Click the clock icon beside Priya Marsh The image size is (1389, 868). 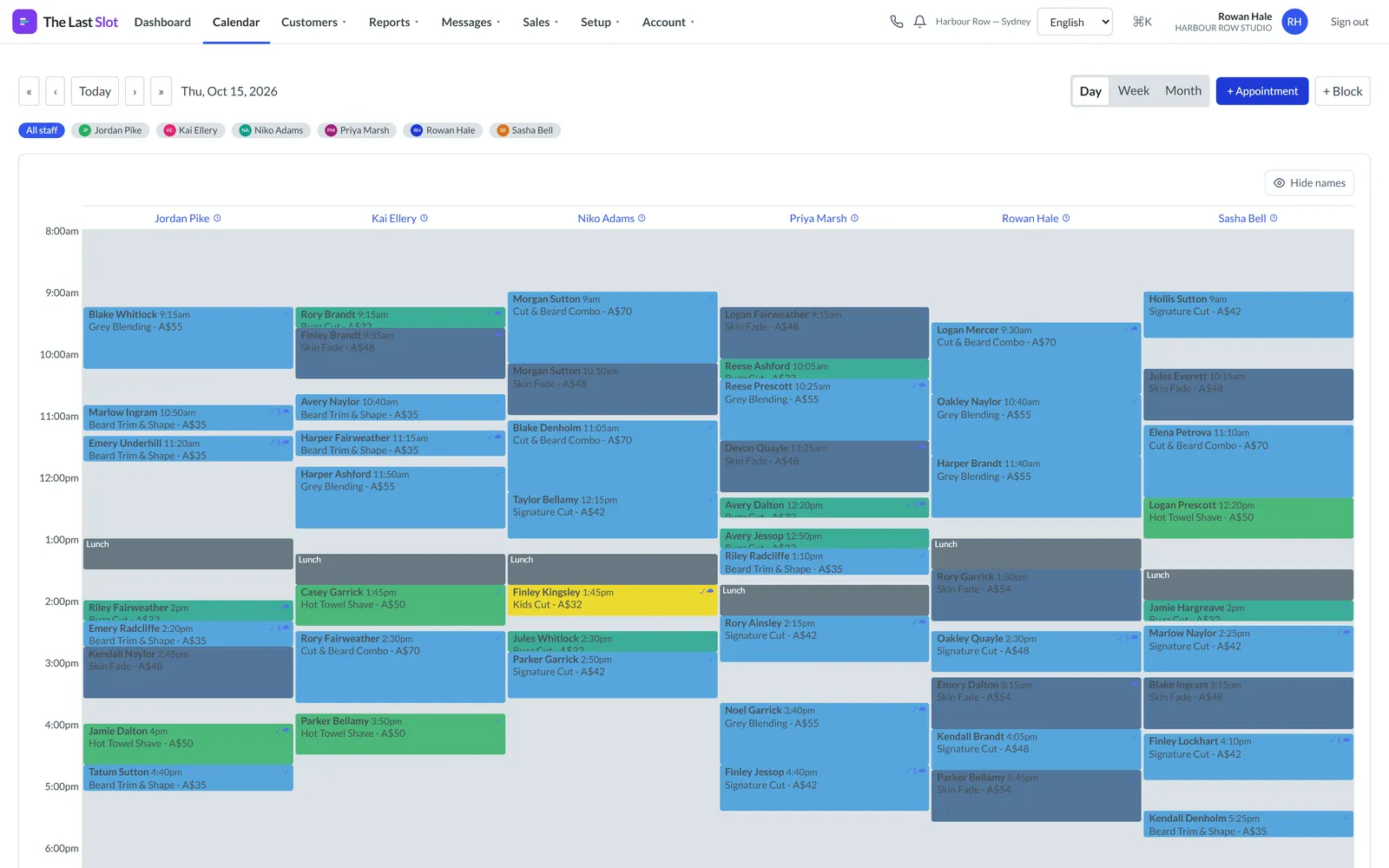(x=854, y=219)
